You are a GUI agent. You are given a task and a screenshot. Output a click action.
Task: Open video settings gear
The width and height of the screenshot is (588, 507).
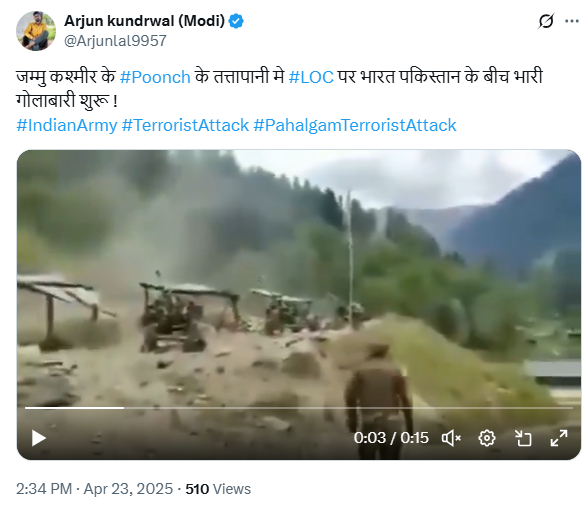click(x=487, y=438)
